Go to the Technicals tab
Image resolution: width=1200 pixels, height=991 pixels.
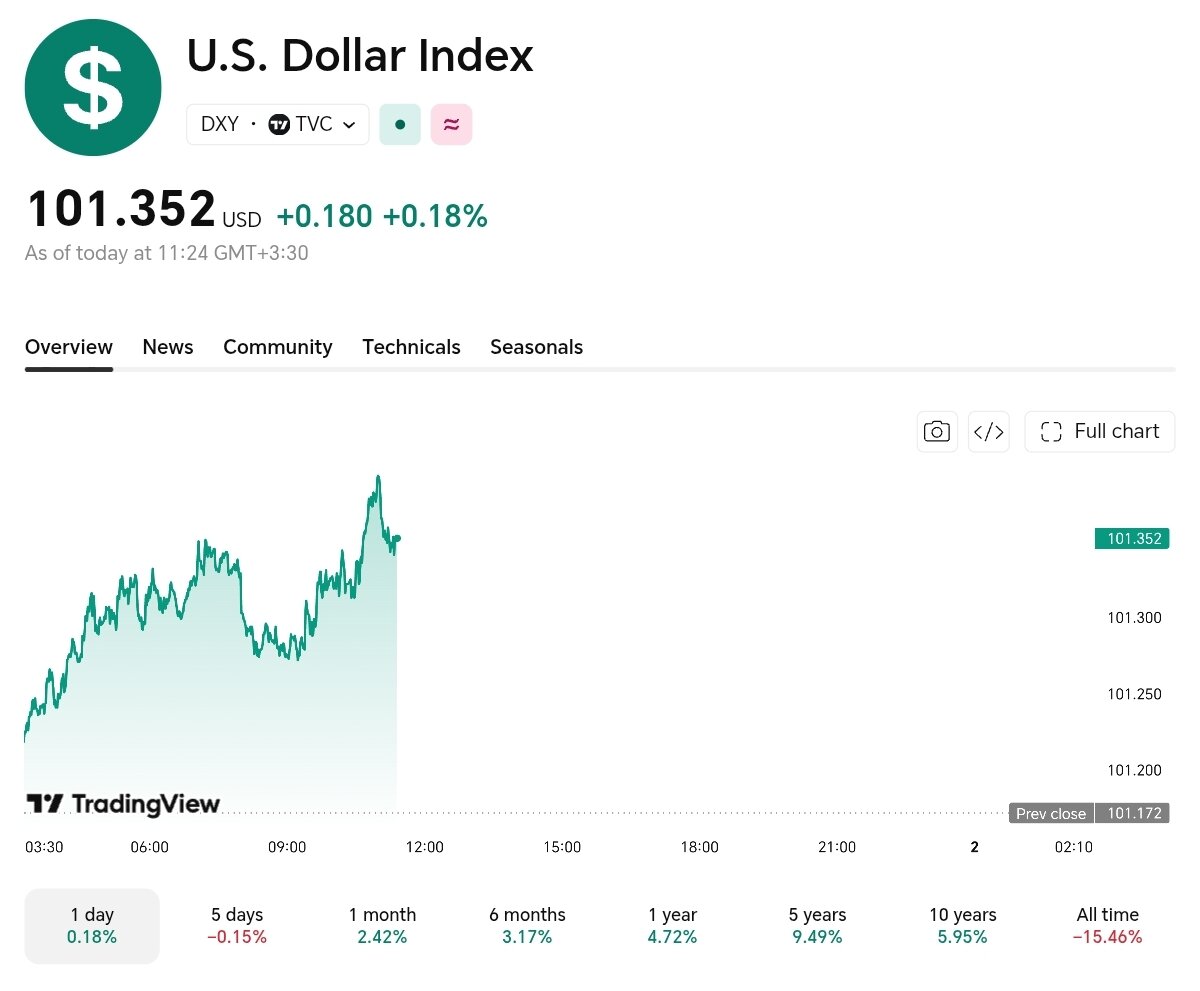(x=411, y=347)
